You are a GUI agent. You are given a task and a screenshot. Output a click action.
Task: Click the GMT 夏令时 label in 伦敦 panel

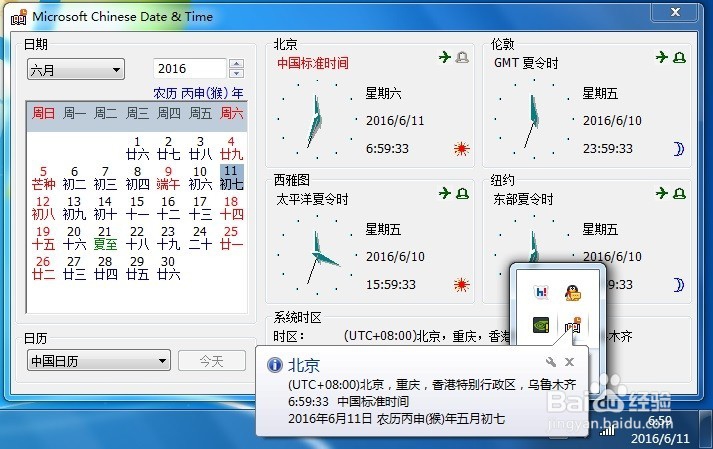click(526, 63)
